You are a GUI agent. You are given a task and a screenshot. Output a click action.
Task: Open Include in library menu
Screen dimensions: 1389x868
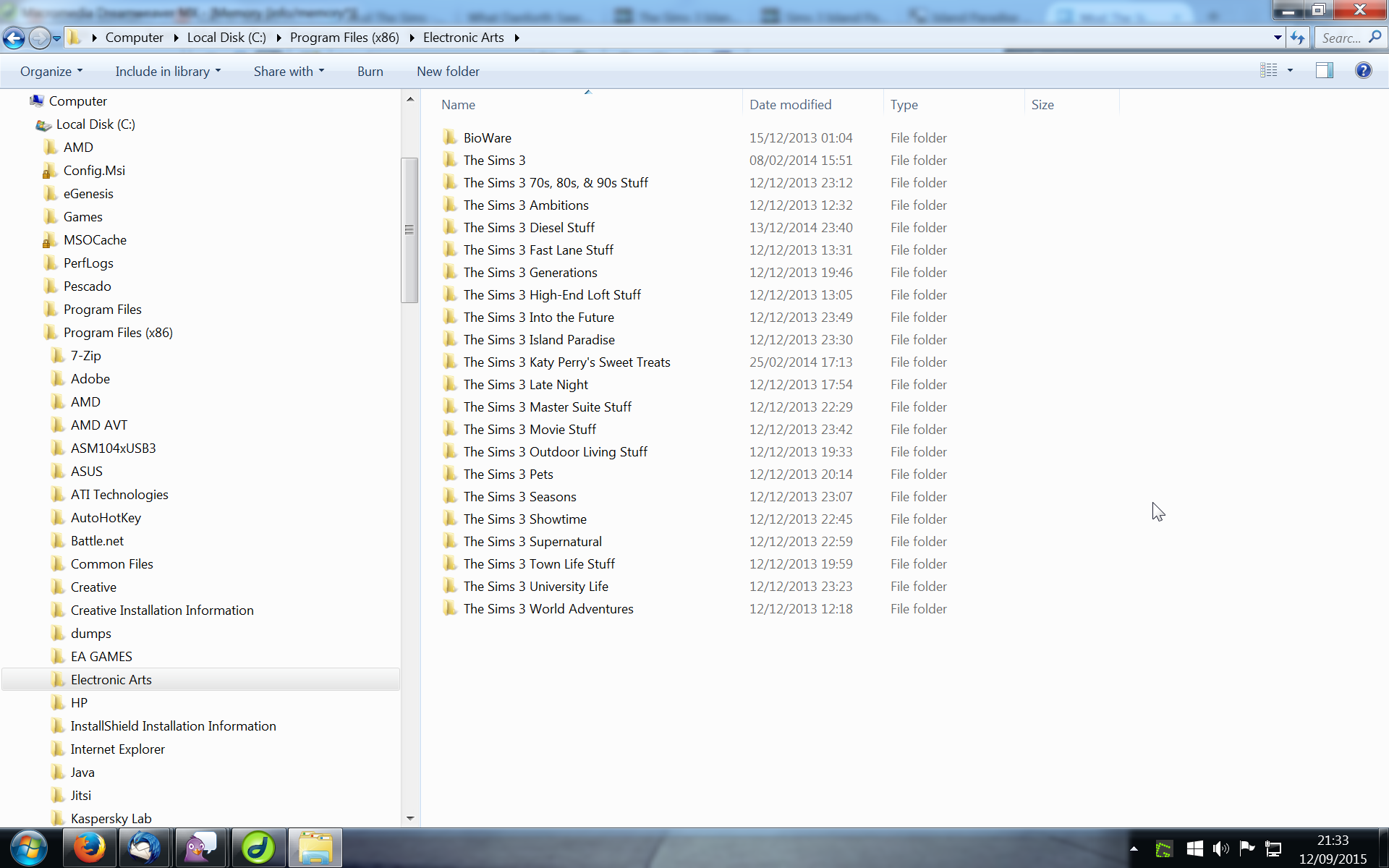point(168,71)
